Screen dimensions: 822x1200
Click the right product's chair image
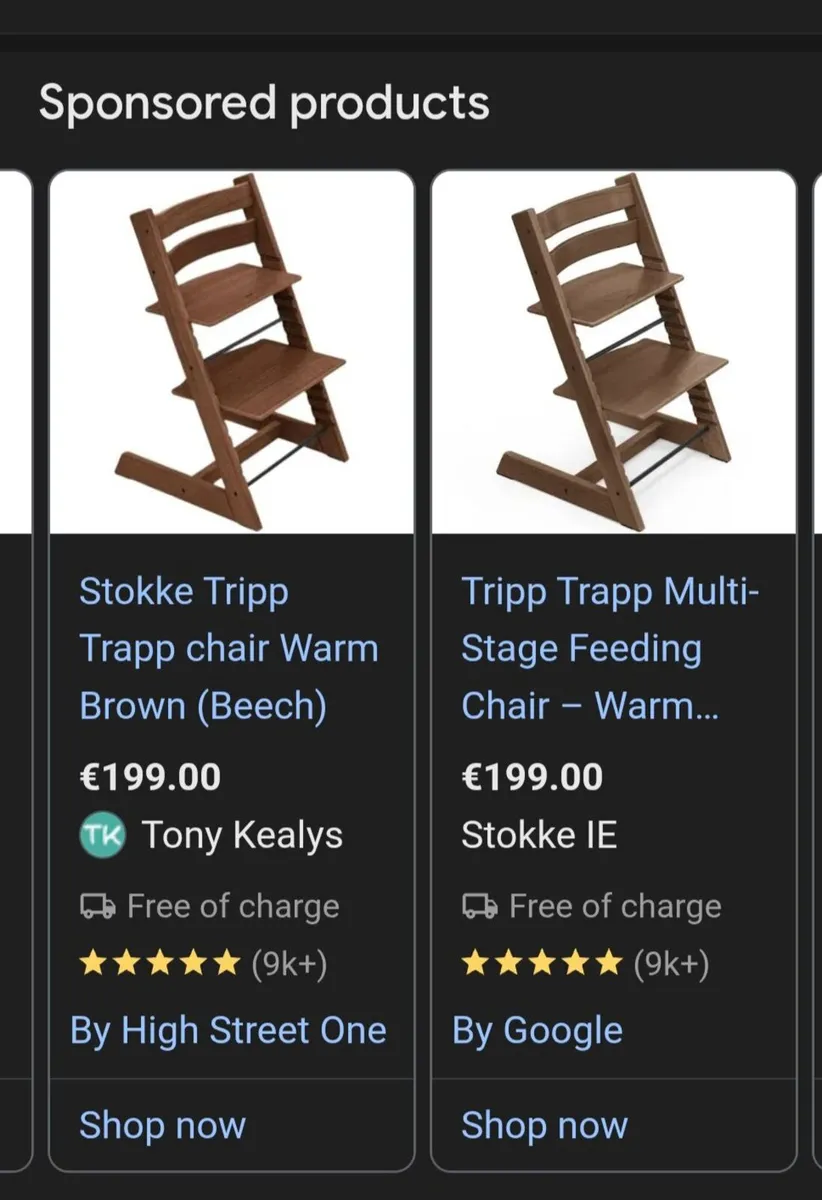614,350
